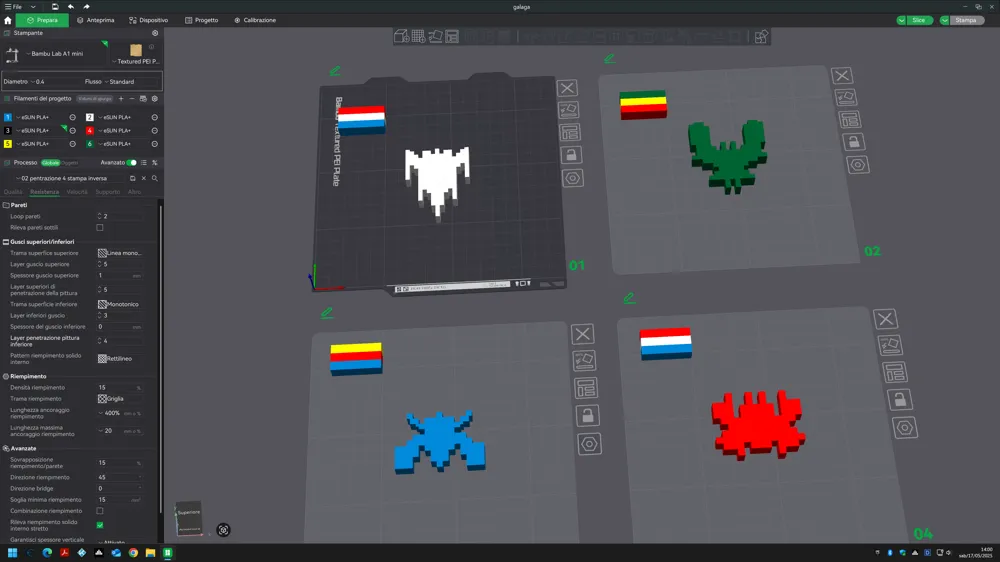The image size is (1000, 562).
Task: Click the Undo arrow
Action: pos(71,6)
